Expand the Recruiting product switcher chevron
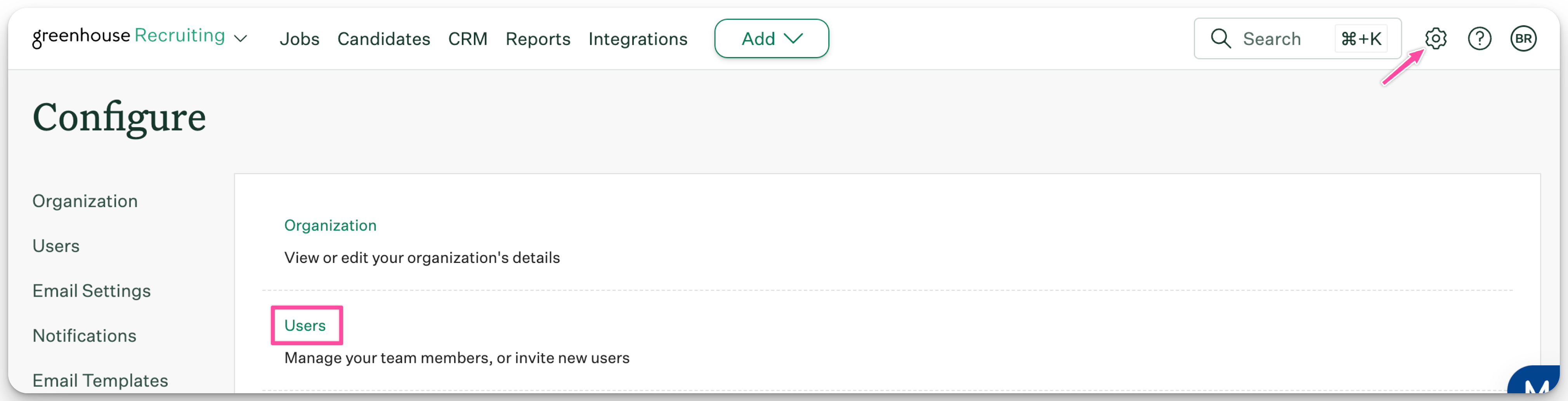The height and width of the screenshot is (401, 1568). (240, 38)
